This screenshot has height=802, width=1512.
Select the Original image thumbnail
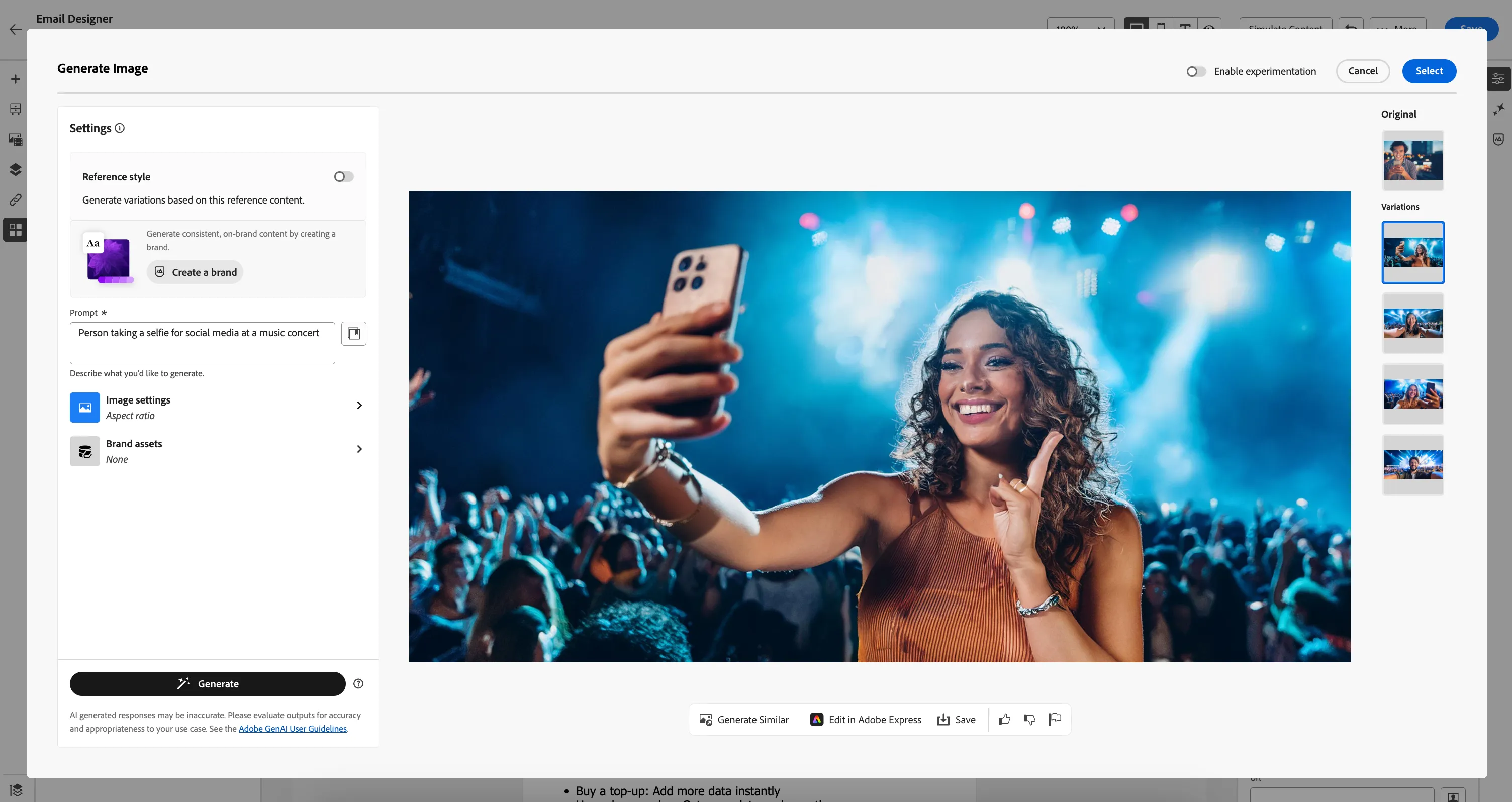(1413, 160)
